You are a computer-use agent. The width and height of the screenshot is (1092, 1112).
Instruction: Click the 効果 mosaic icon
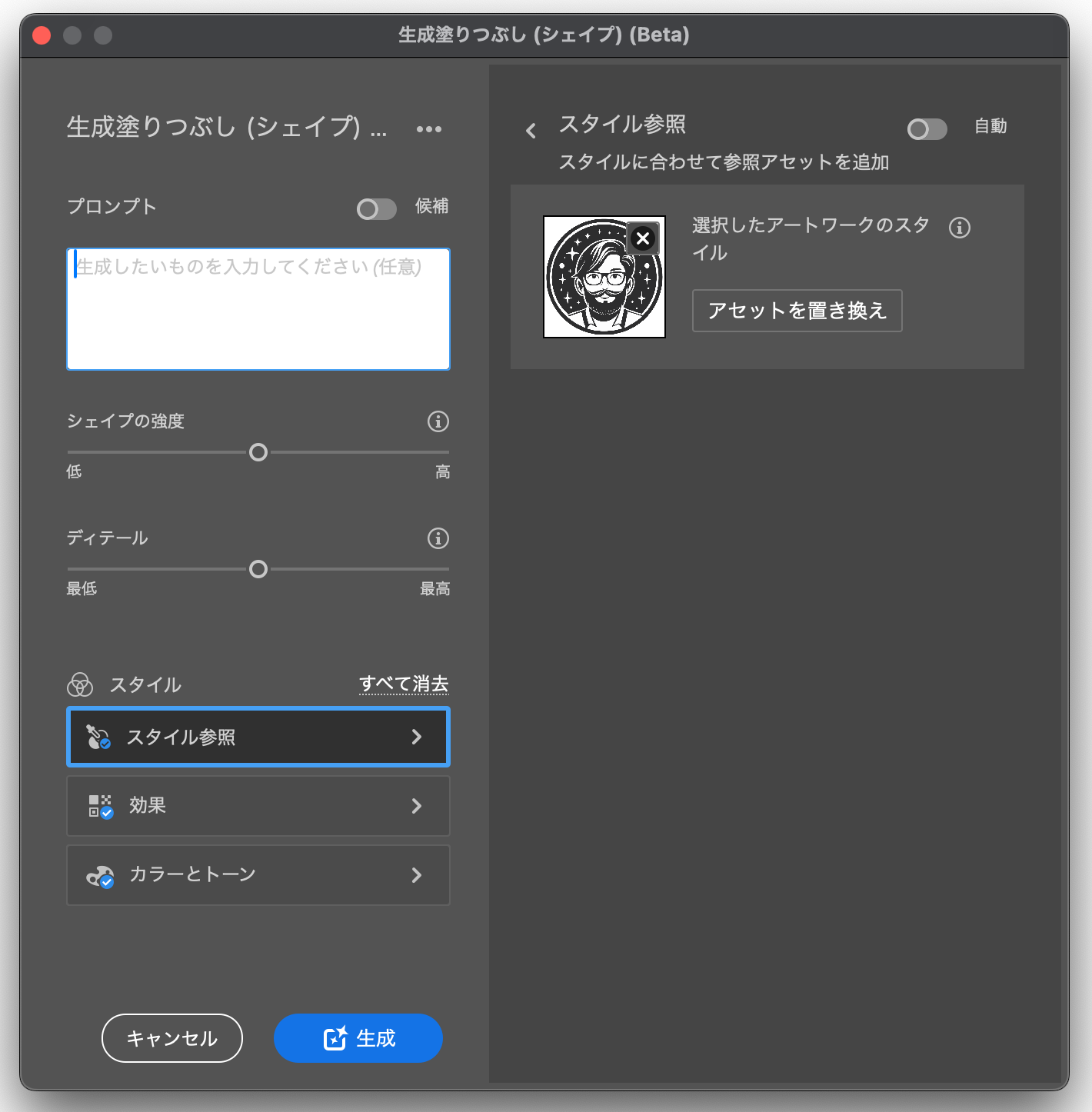pos(101,805)
